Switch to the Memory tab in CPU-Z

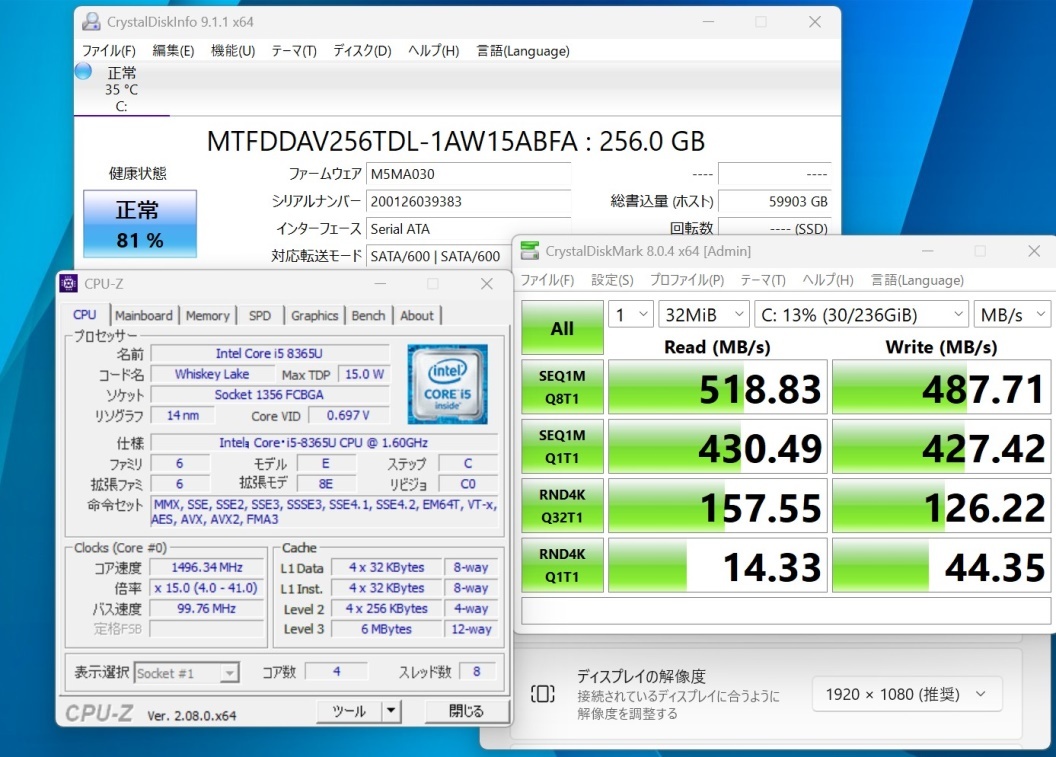coord(207,315)
